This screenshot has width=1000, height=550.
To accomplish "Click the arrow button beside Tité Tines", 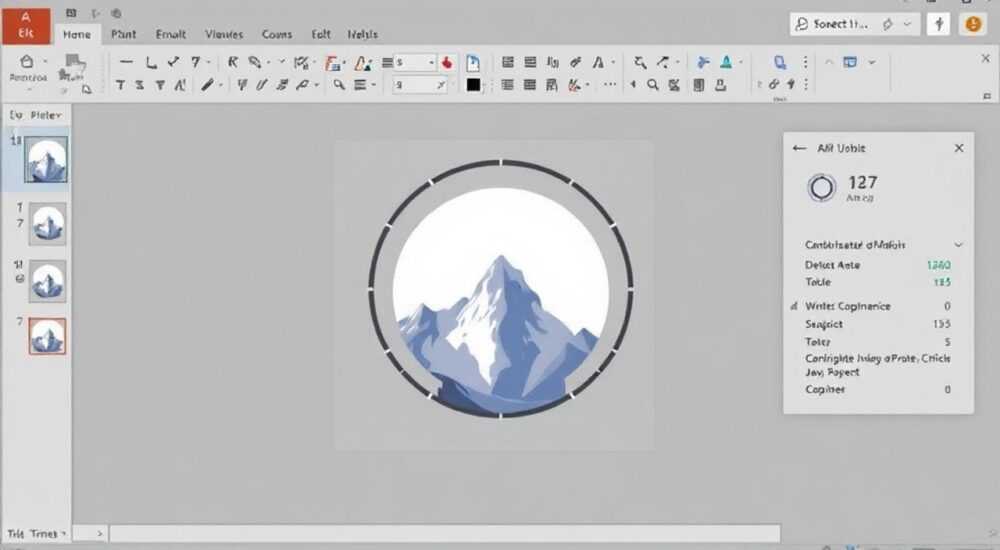I will point(99,533).
